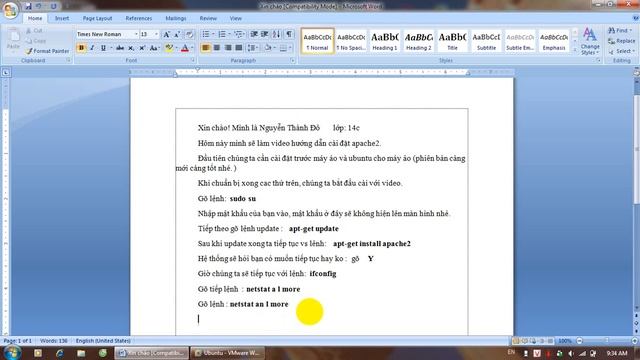This screenshot has width=640, height=360.
Task: Click the Words: 136 status bar entry
Action: 53,340
